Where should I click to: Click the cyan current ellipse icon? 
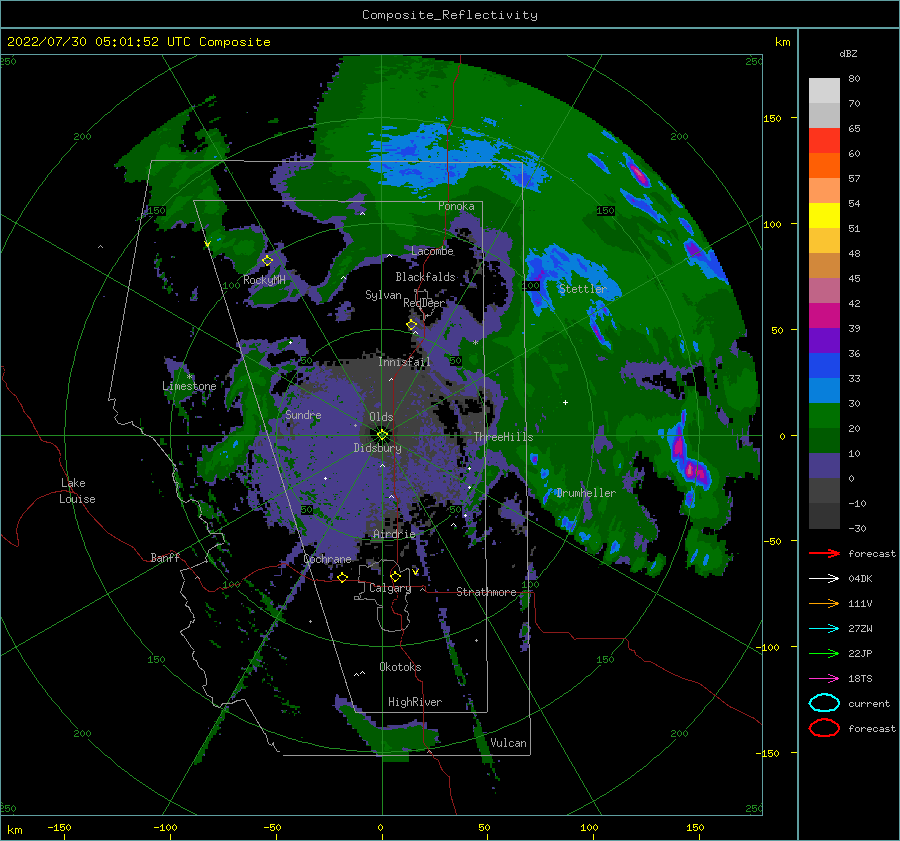(824, 703)
